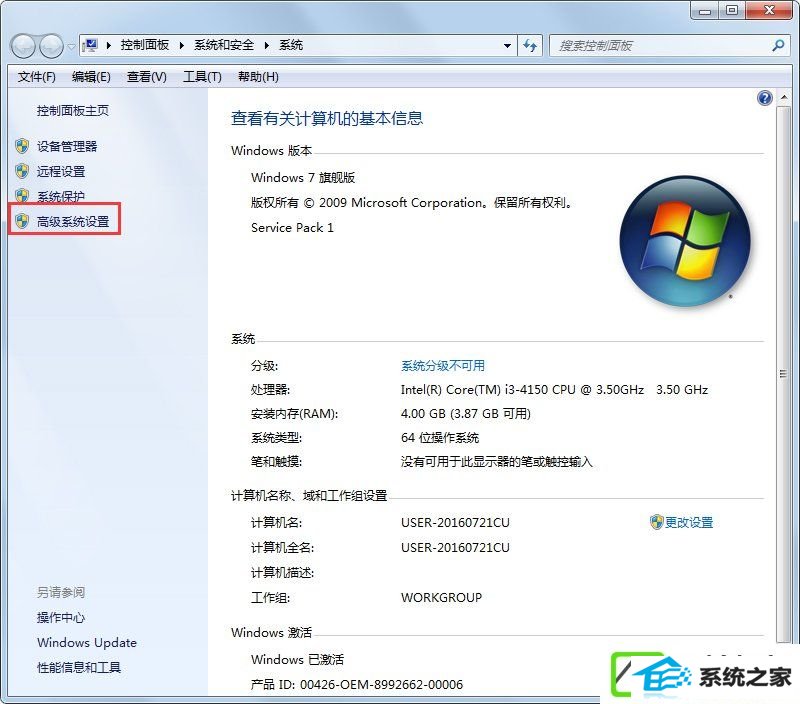800x704 pixels.
Task: Click the shield icon beside 系统保护
Action: [x=22, y=195]
